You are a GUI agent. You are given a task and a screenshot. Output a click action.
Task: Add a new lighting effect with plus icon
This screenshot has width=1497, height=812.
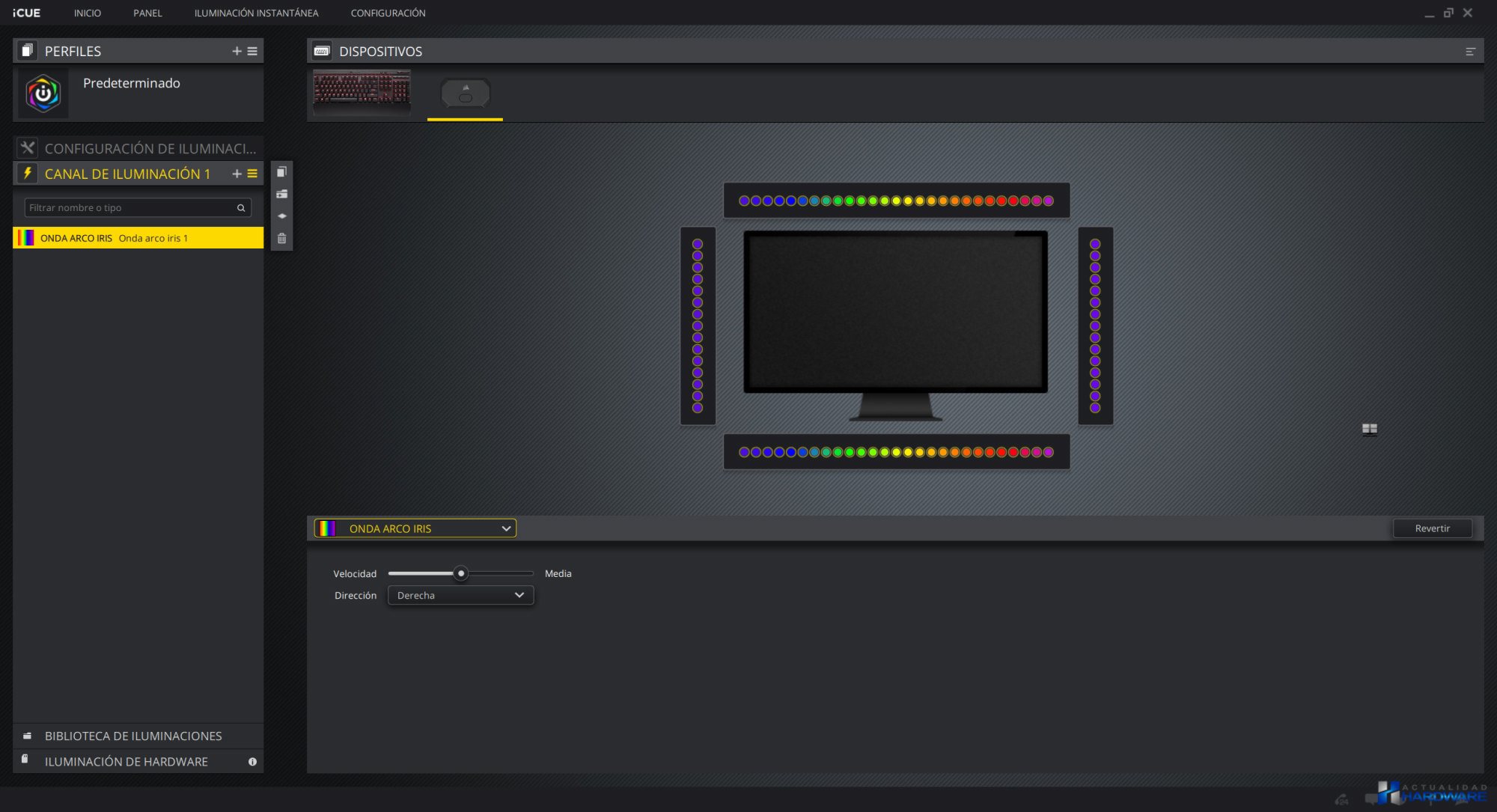237,174
